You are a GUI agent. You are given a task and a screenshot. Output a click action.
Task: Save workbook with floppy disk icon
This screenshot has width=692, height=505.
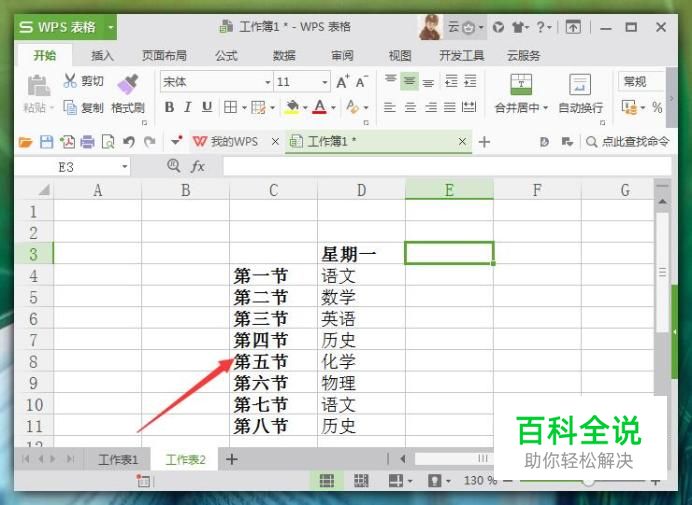[x=46, y=142]
